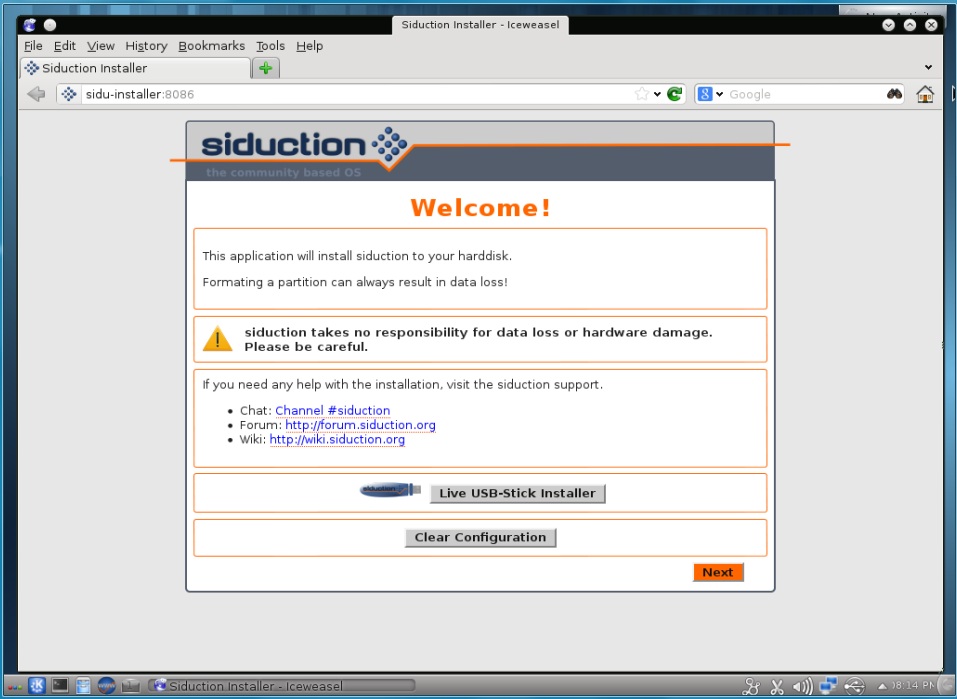Viewport: 957px width, 699px height.
Task: Open the Bookmarks menu
Action: [212, 46]
